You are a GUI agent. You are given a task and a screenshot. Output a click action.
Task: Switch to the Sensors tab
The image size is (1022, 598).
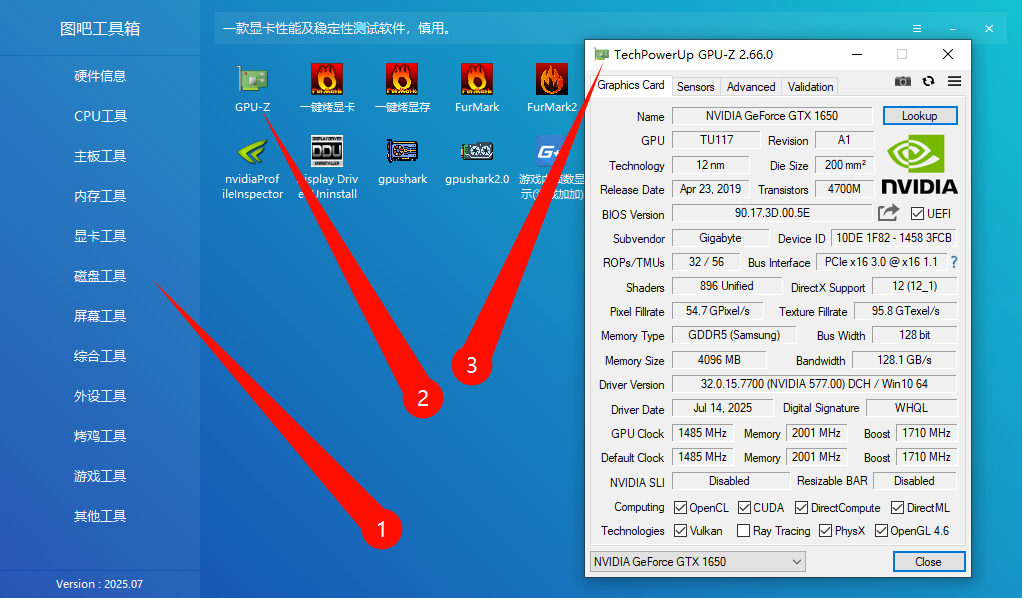click(x=695, y=87)
